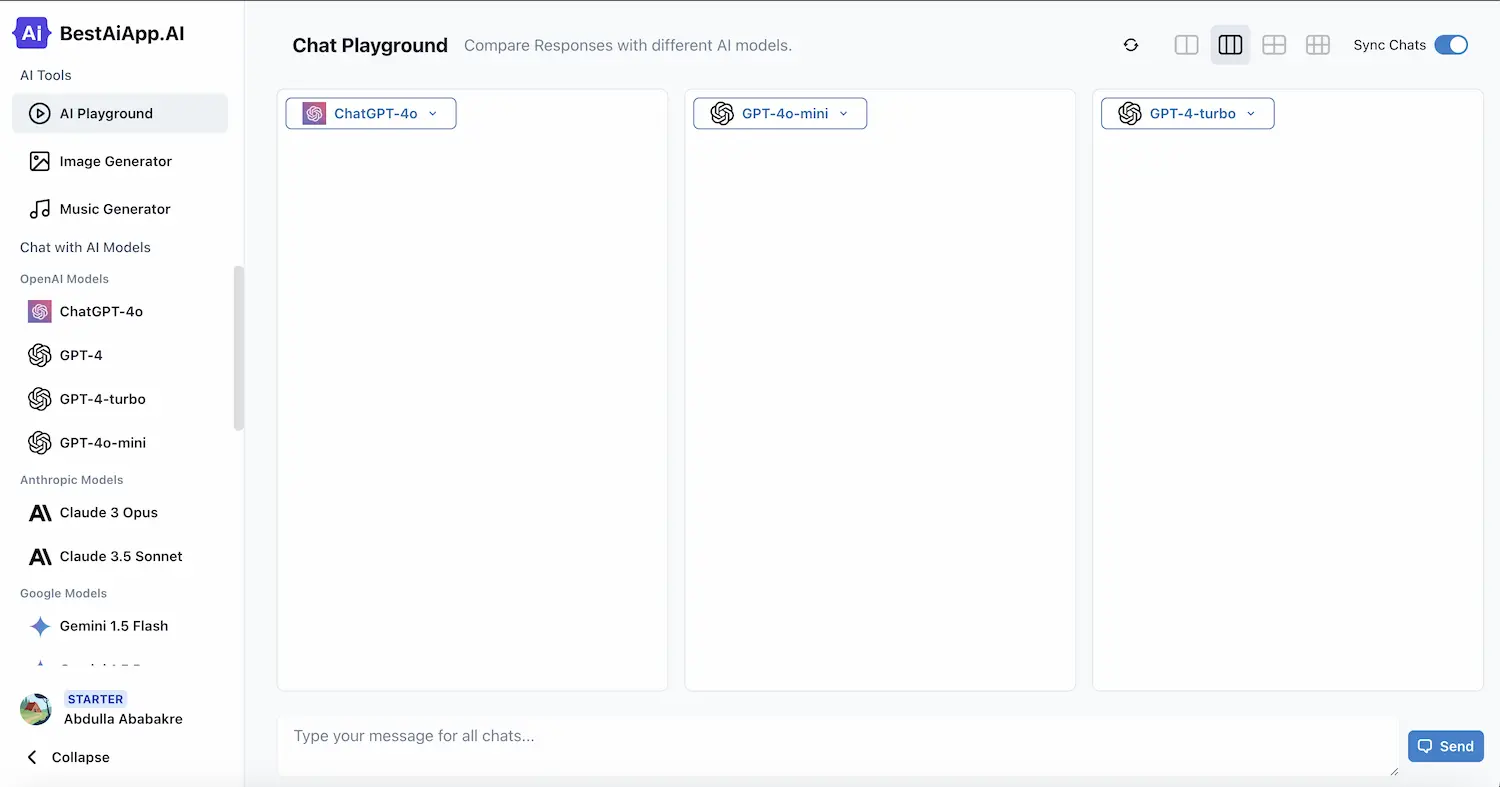
Task: Switch to the six-panel grid layout icon
Action: (x=1318, y=45)
